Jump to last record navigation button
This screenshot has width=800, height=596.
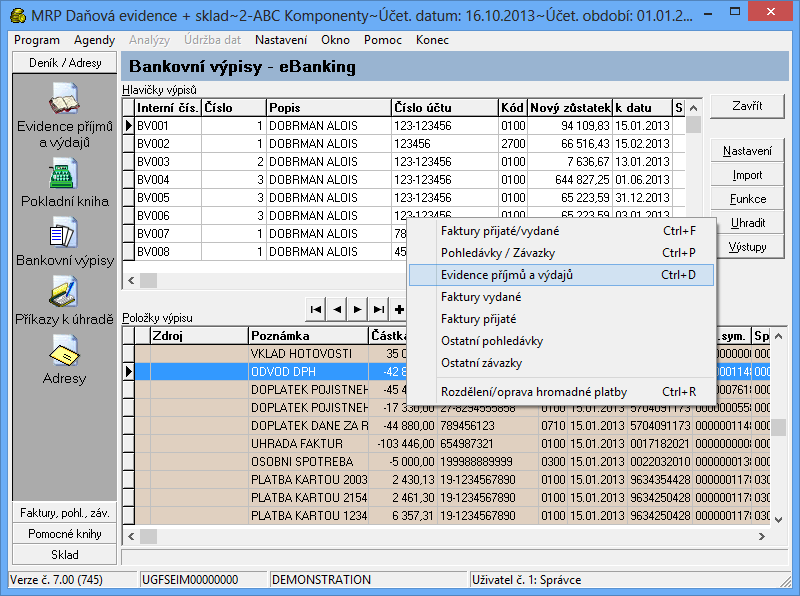(x=379, y=308)
